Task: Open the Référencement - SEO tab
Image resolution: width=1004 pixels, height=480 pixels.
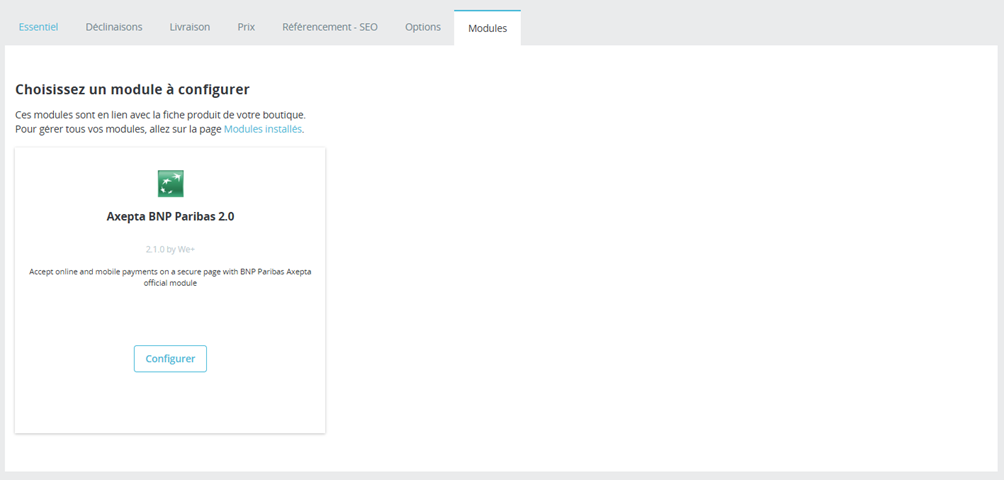Action: pos(330,27)
